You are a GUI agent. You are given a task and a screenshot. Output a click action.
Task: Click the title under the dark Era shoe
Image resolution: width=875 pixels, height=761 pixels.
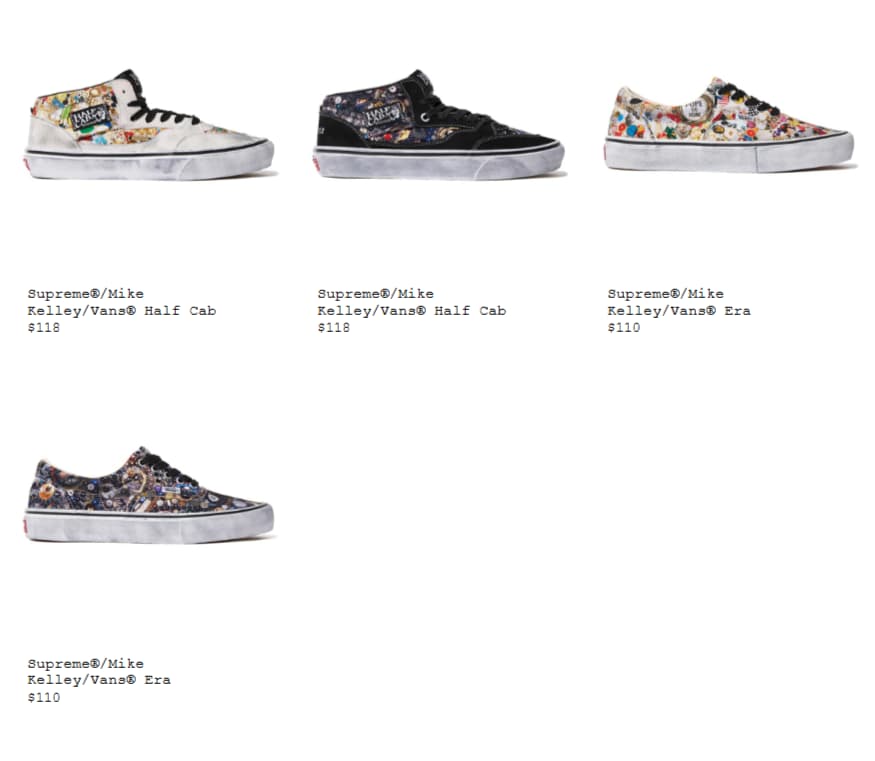click(x=99, y=672)
